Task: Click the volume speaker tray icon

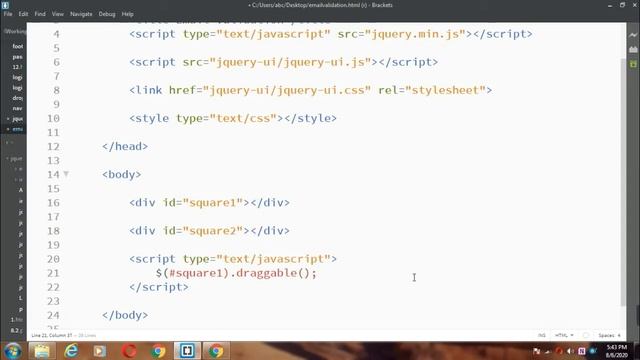Action: pyautogui.click(x=570, y=351)
